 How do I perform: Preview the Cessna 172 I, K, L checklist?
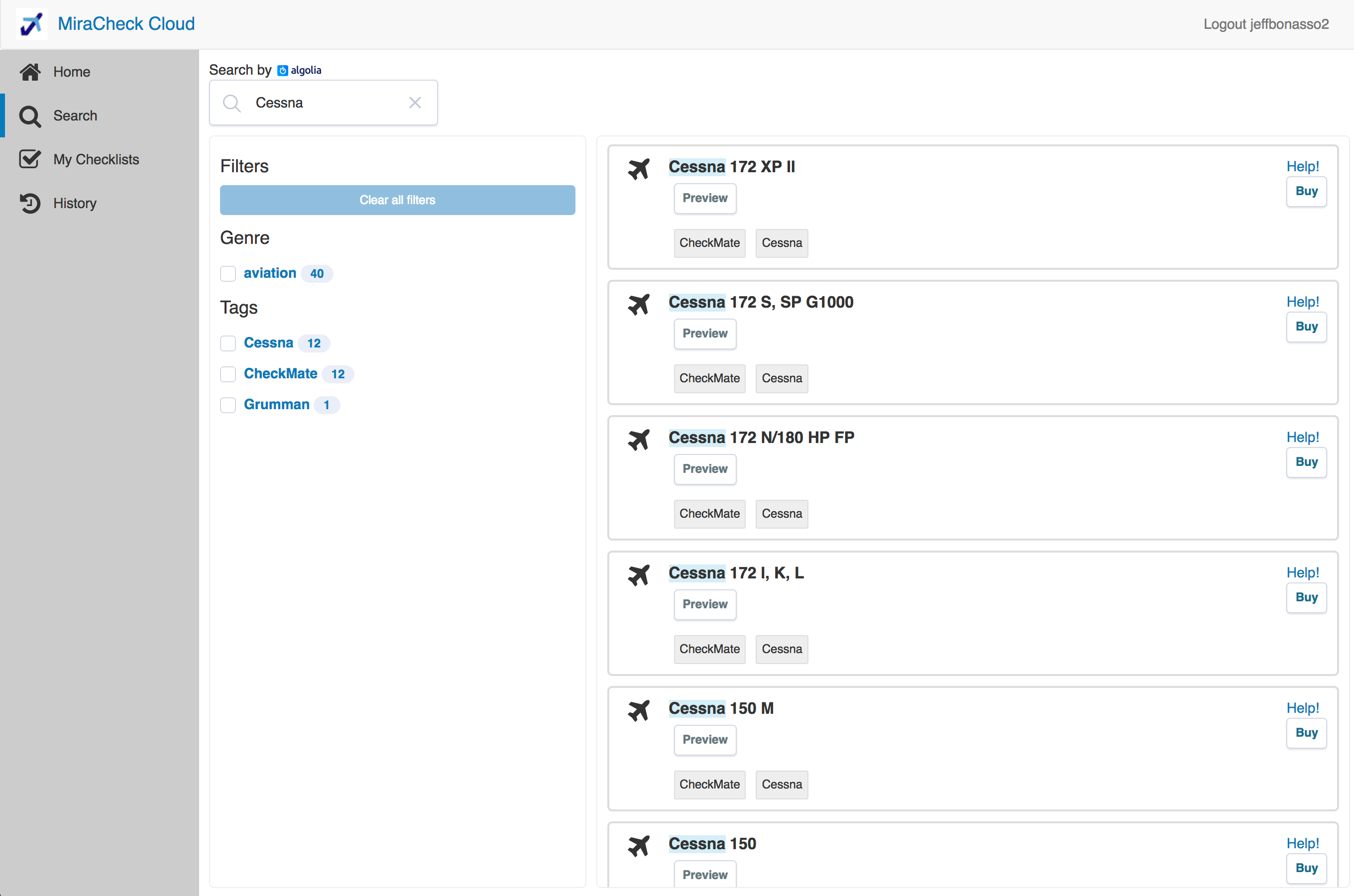point(705,605)
